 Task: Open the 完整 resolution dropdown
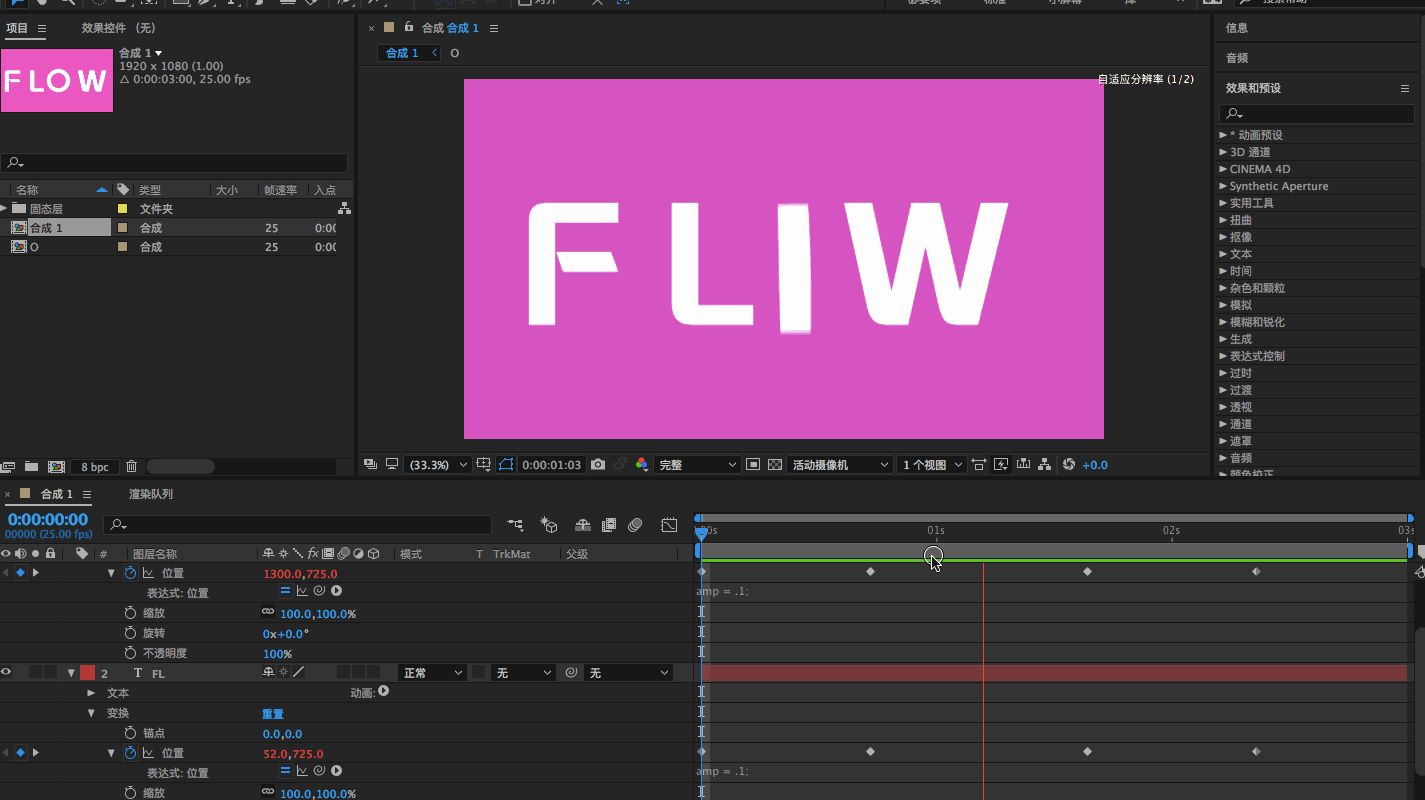click(697, 465)
